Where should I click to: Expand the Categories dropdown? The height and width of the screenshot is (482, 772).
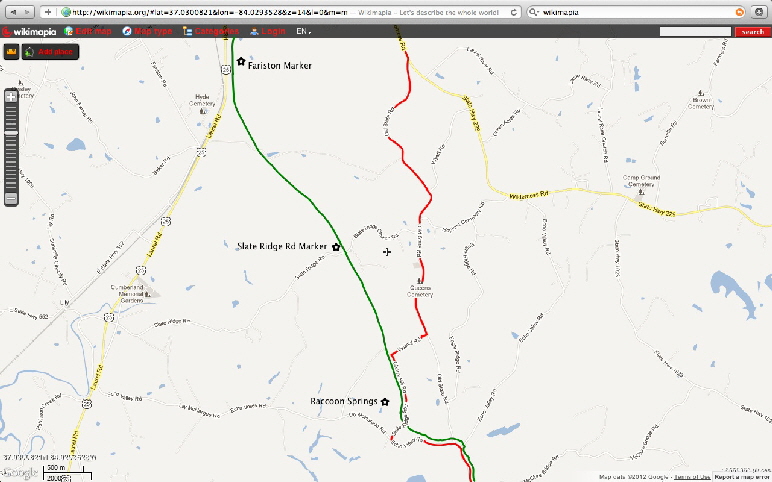[x=211, y=31]
